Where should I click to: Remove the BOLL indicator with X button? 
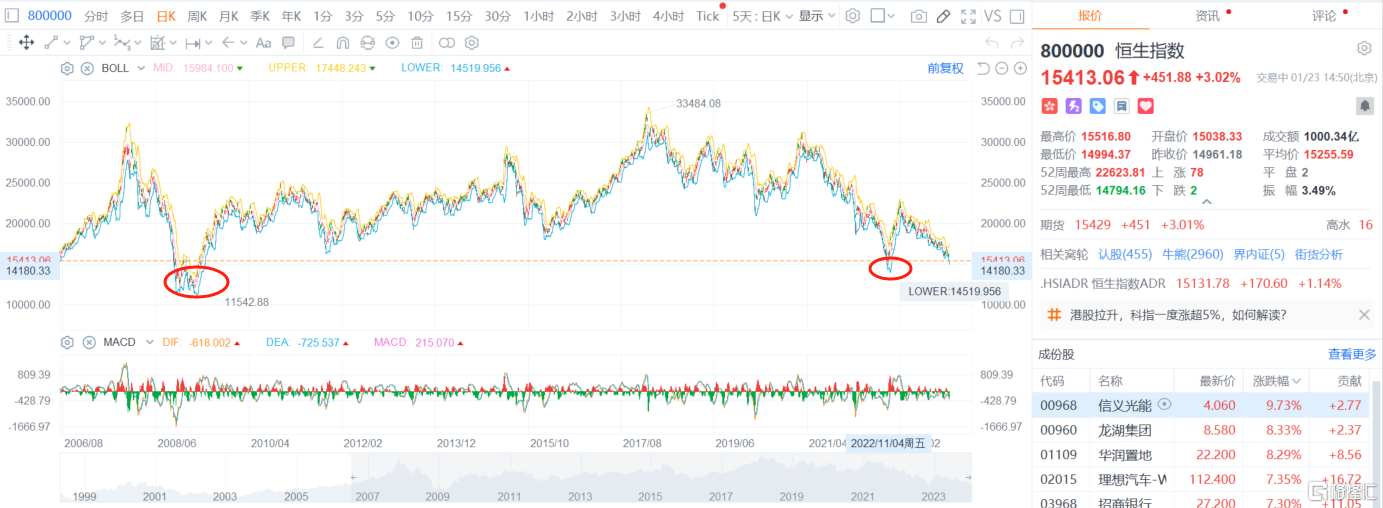click(x=87, y=68)
